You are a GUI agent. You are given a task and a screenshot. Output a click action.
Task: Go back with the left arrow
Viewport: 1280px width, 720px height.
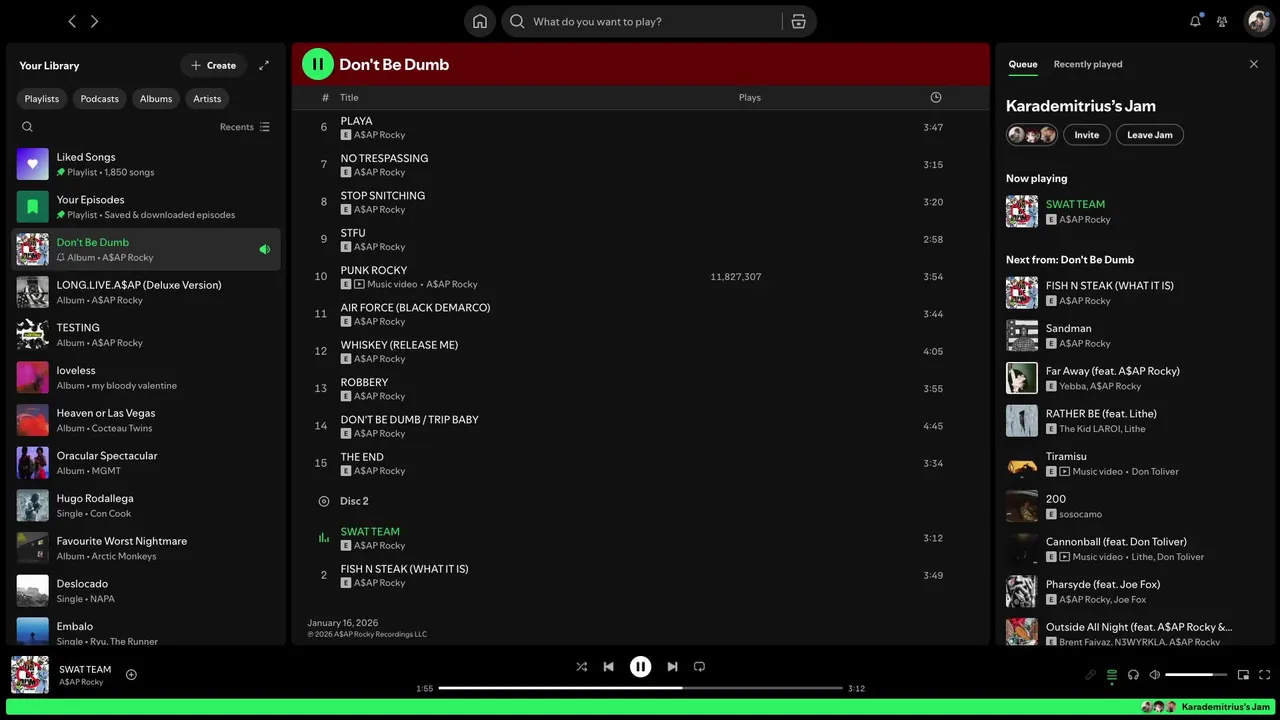click(72, 21)
